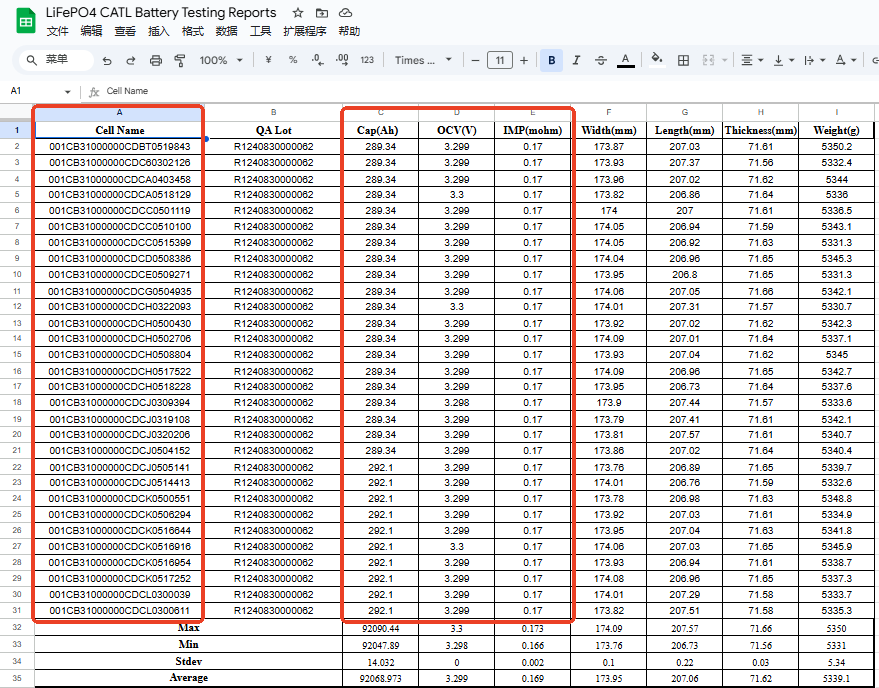879x688 pixels.
Task: Toggle italic formatting
Action: click(x=576, y=61)
